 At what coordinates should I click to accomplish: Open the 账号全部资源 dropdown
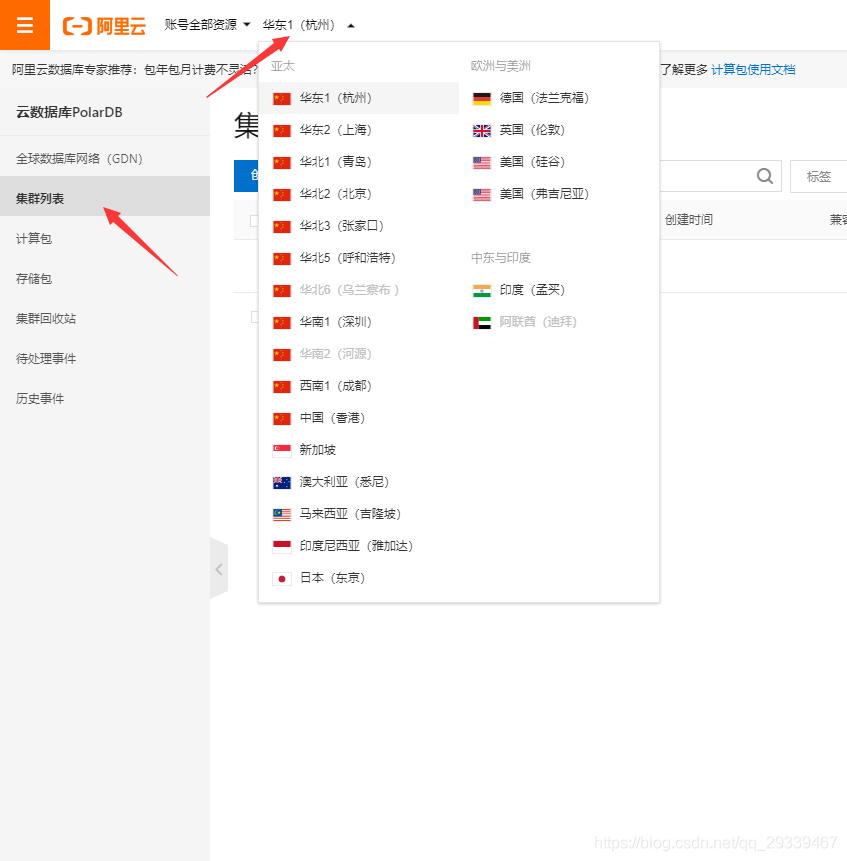click(x=207, y=25)
